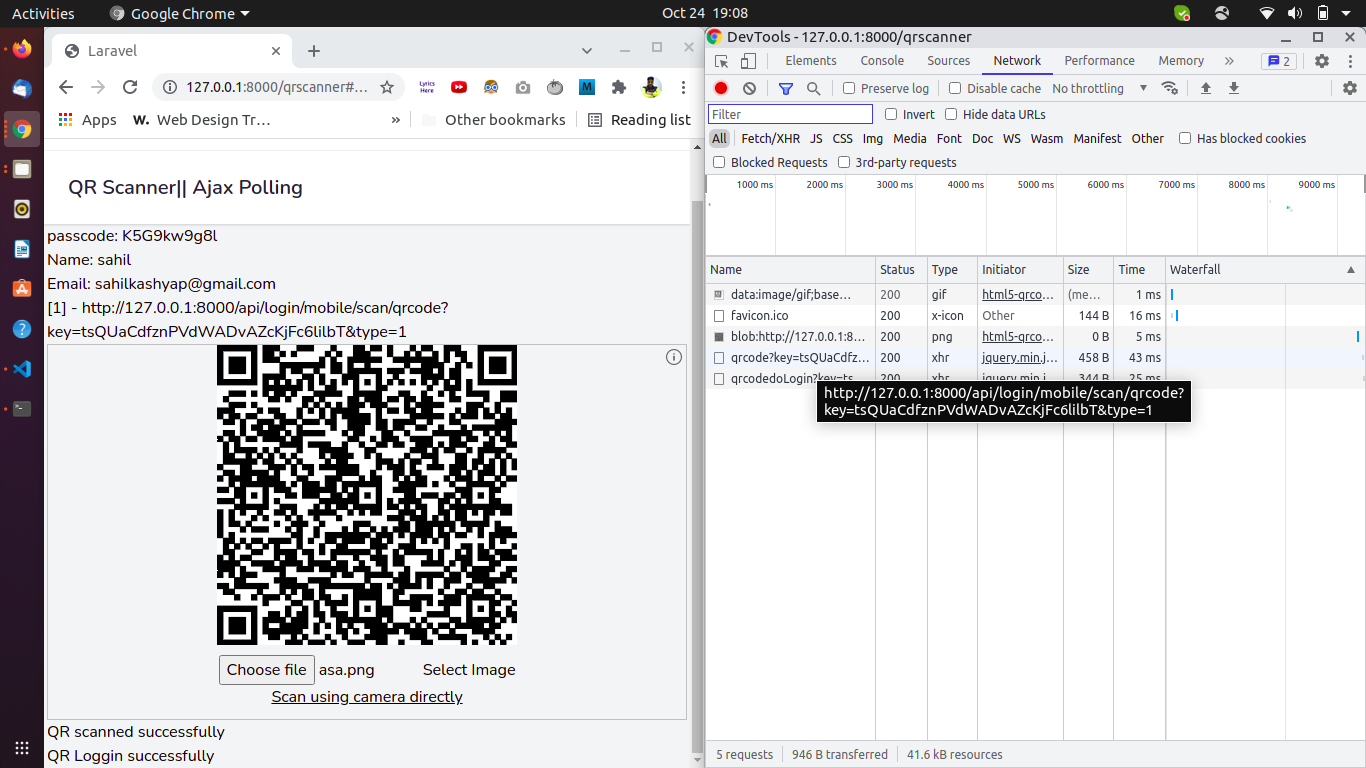Screen dimensions: 1366x768
Task: Click the Chrome address bar URL
Action: 277,87
